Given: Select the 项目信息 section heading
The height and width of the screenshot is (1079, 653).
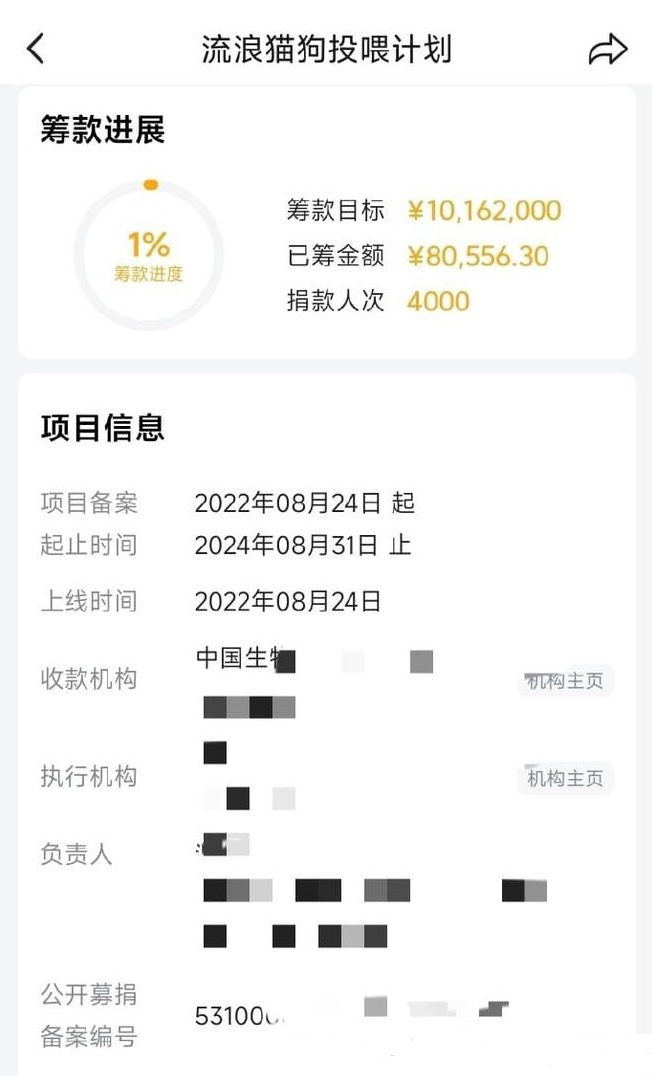Looking at the screenshot, I should click(102, 428).
